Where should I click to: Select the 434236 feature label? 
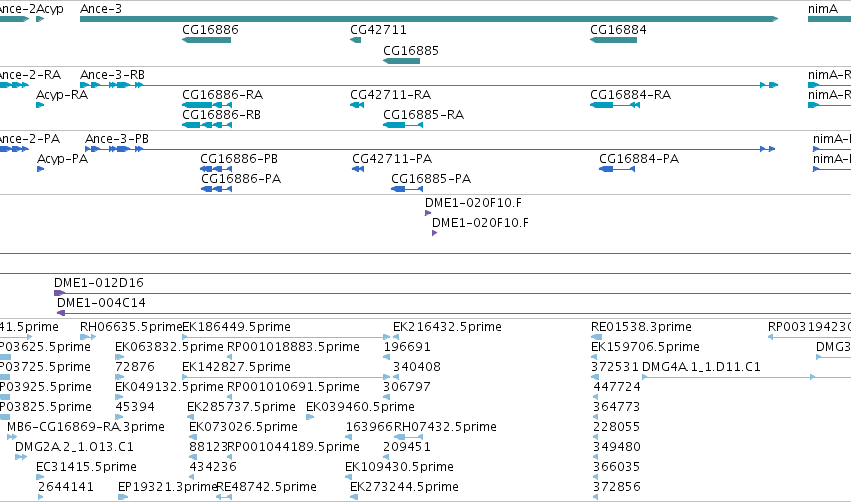(x=213, y=467)
